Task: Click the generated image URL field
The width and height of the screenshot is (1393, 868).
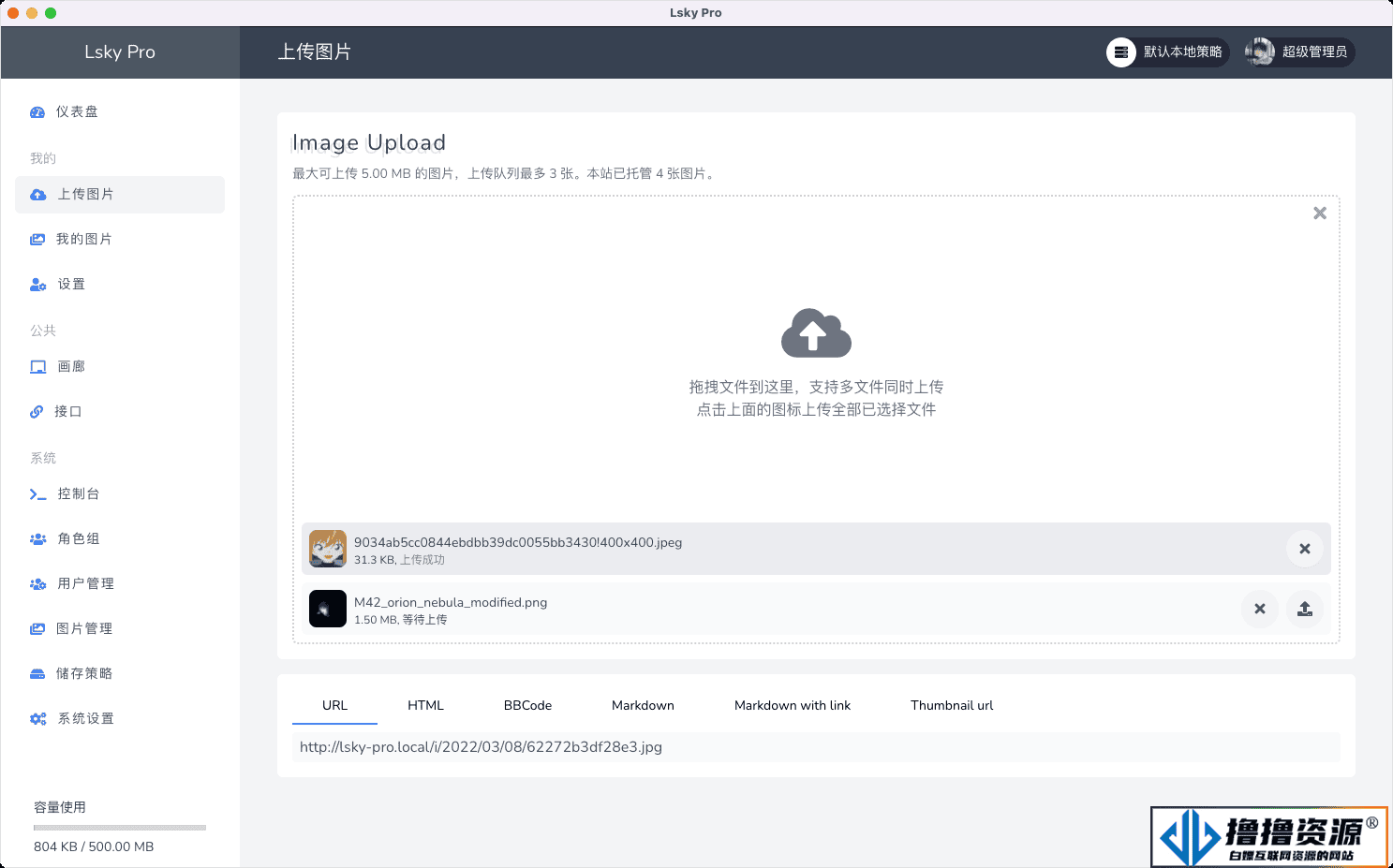Action: [x=816, y=747]
